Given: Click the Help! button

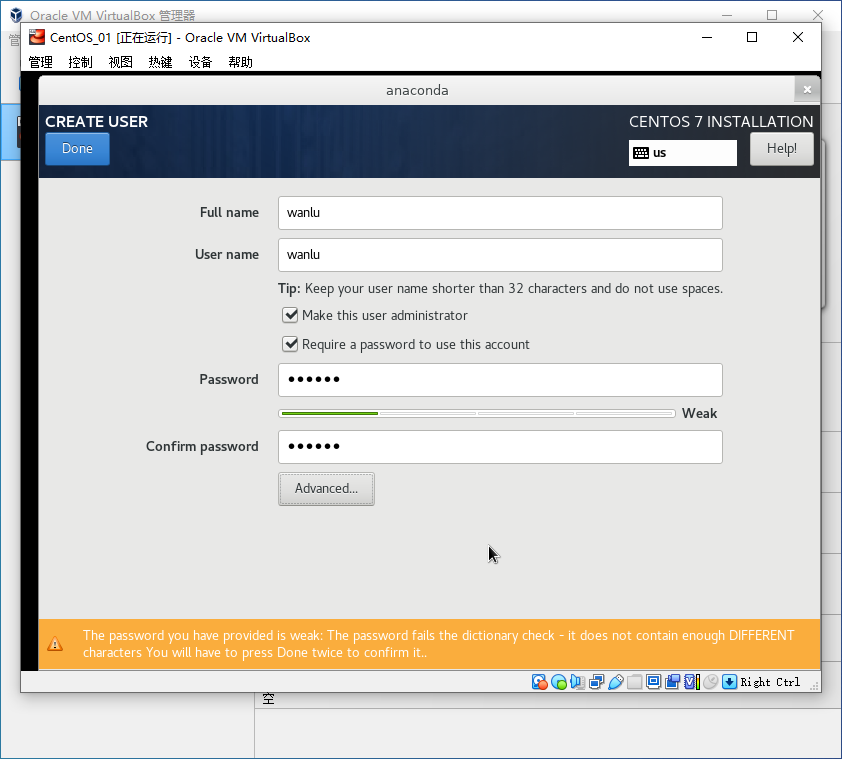Looking at the screenshot, I should coord(781,149).
